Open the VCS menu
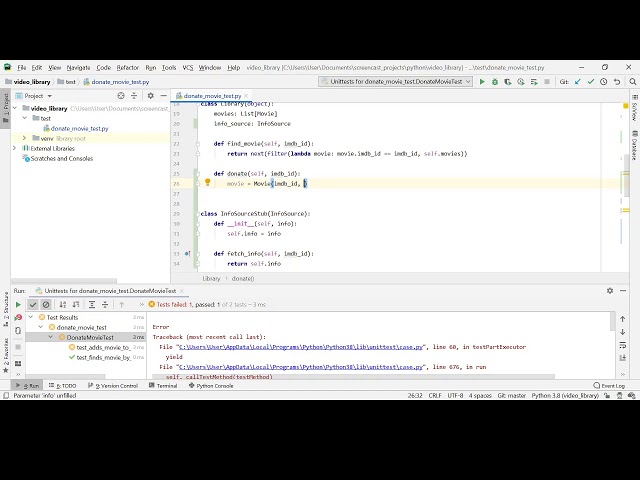This screenshot has height=480, width=640. coord(188,68)
